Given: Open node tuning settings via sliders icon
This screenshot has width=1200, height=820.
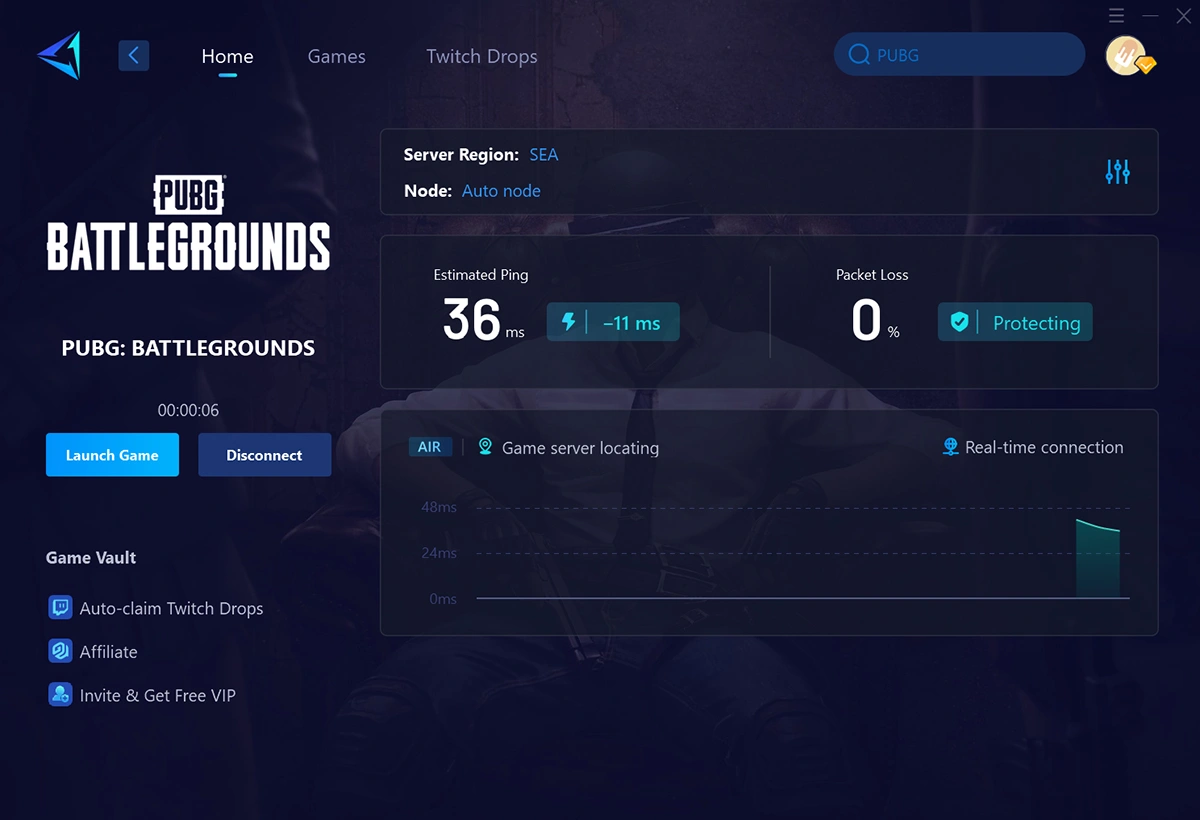Looking at the screenshot, I should pos(1117,171).
